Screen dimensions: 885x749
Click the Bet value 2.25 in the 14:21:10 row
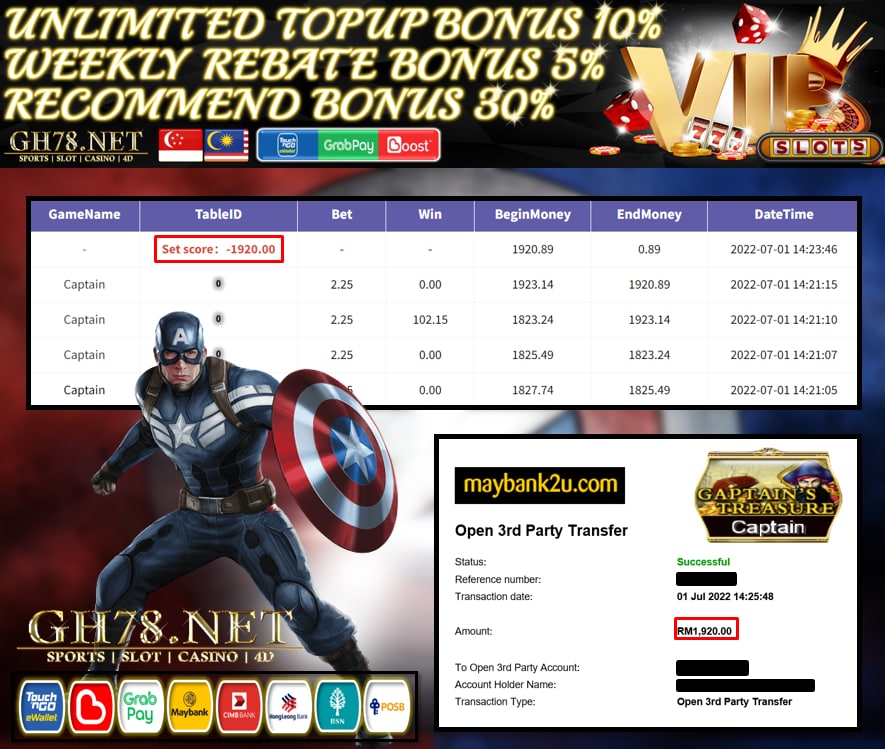pos(341,319)
